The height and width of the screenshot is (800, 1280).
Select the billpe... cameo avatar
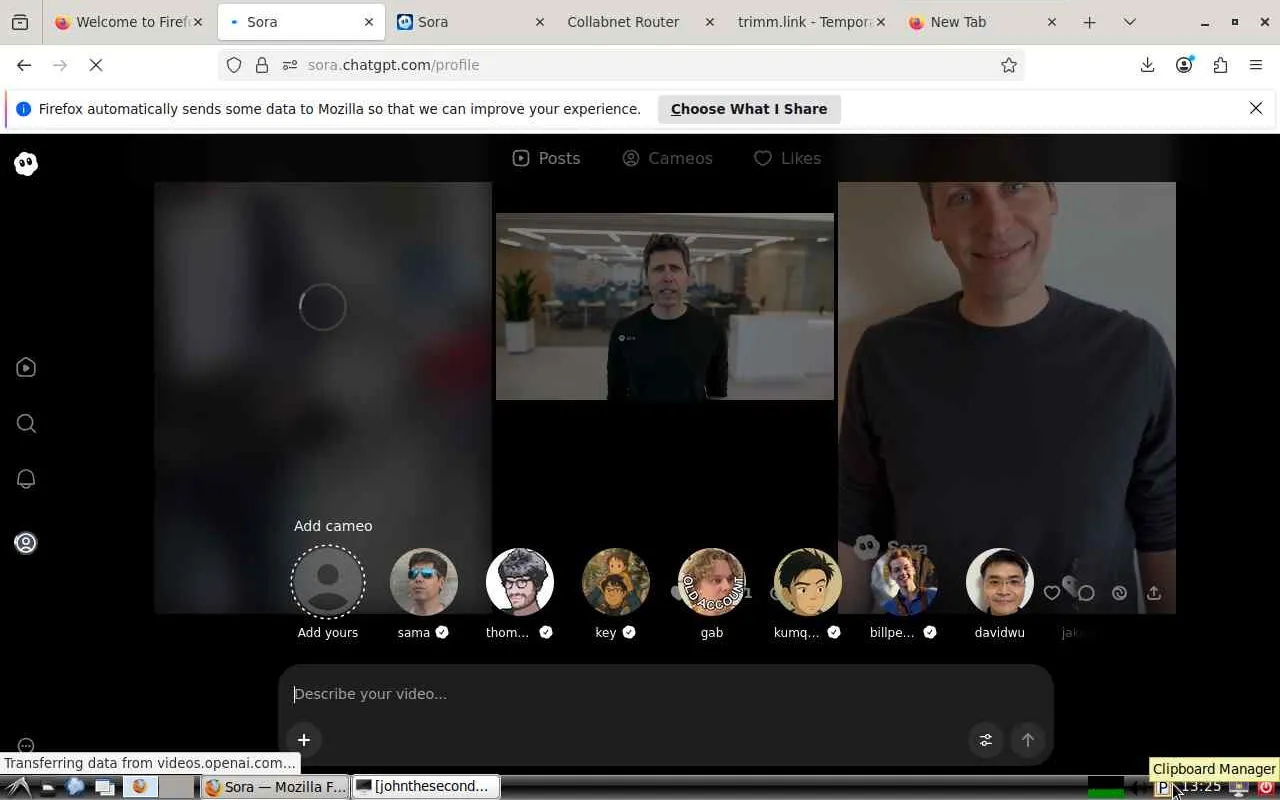click(x=904, y=582)
